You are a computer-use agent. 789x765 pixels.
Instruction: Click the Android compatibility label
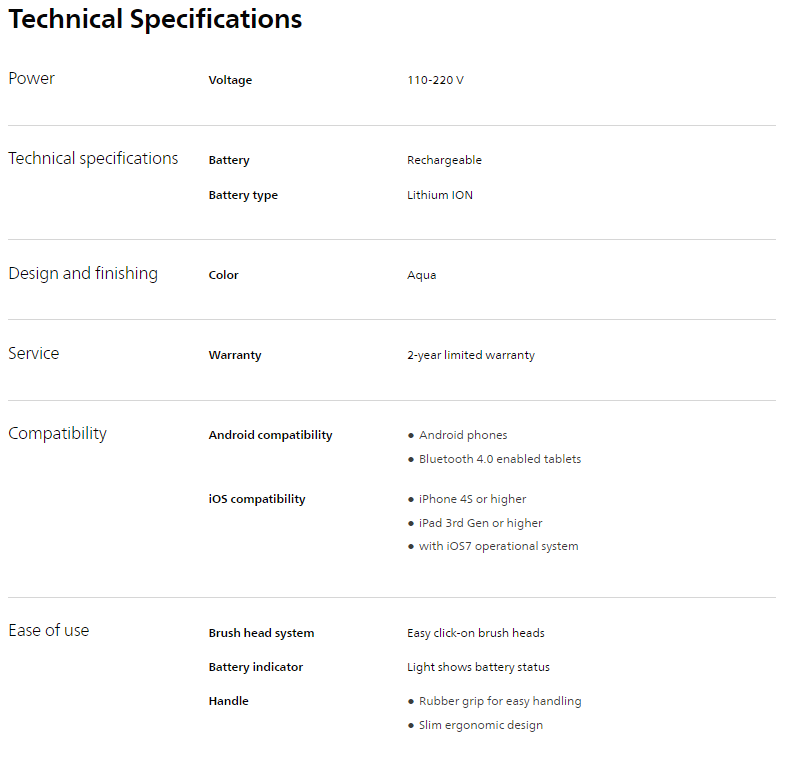[270, 435]
